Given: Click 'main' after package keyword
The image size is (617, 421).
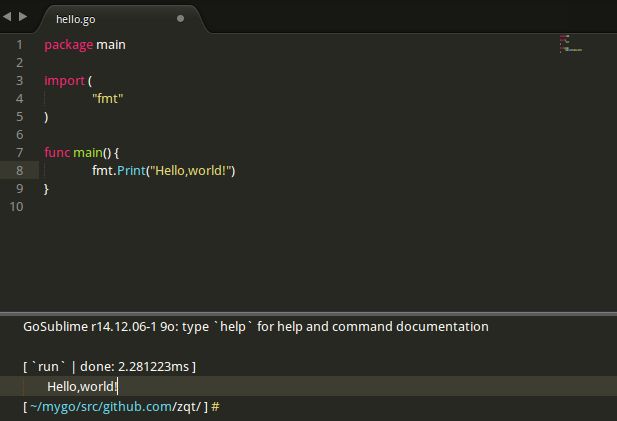Looking at the screenshot, I should pos(111,45).
